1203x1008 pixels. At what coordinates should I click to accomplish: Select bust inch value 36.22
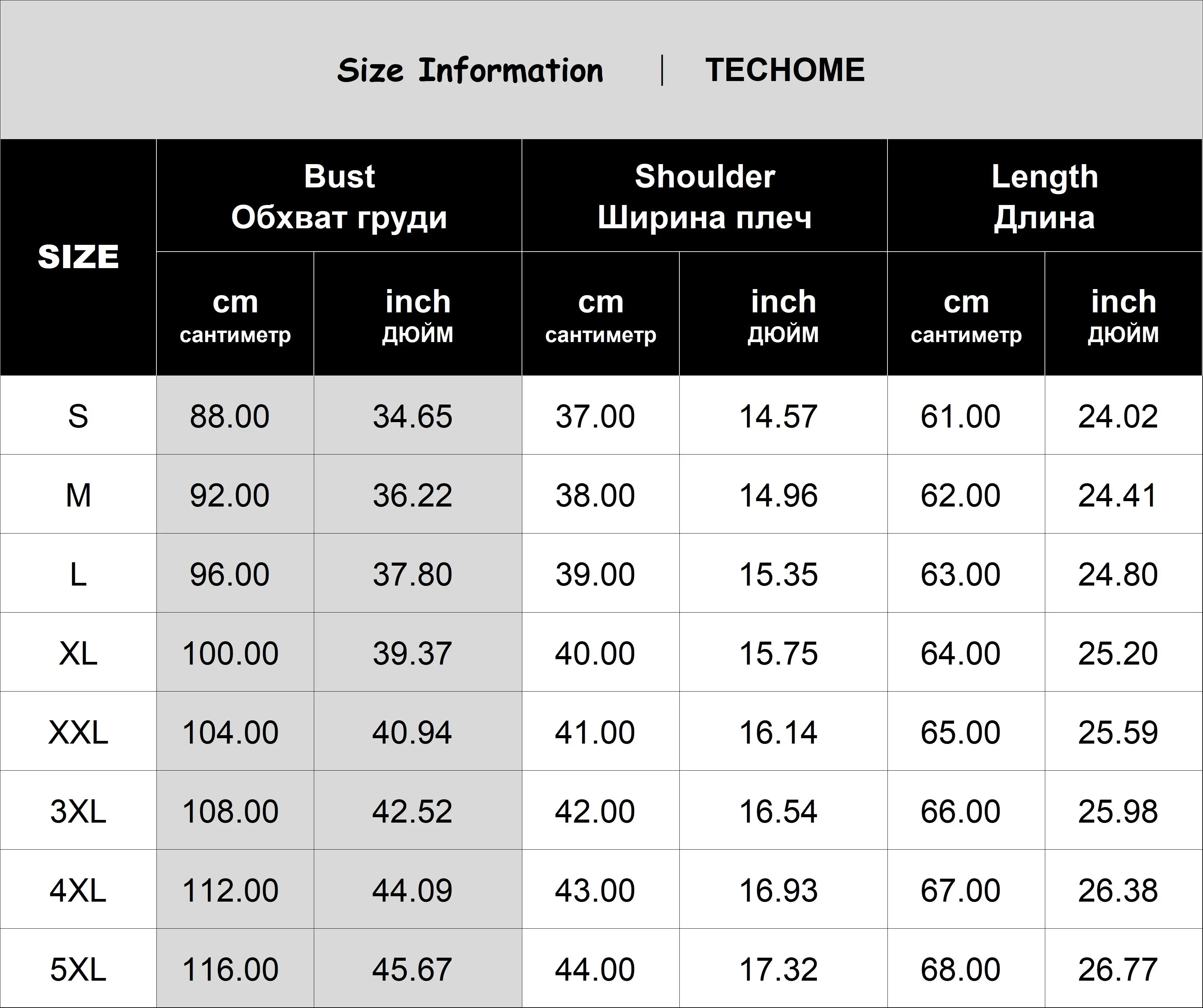tap(412, 495)
